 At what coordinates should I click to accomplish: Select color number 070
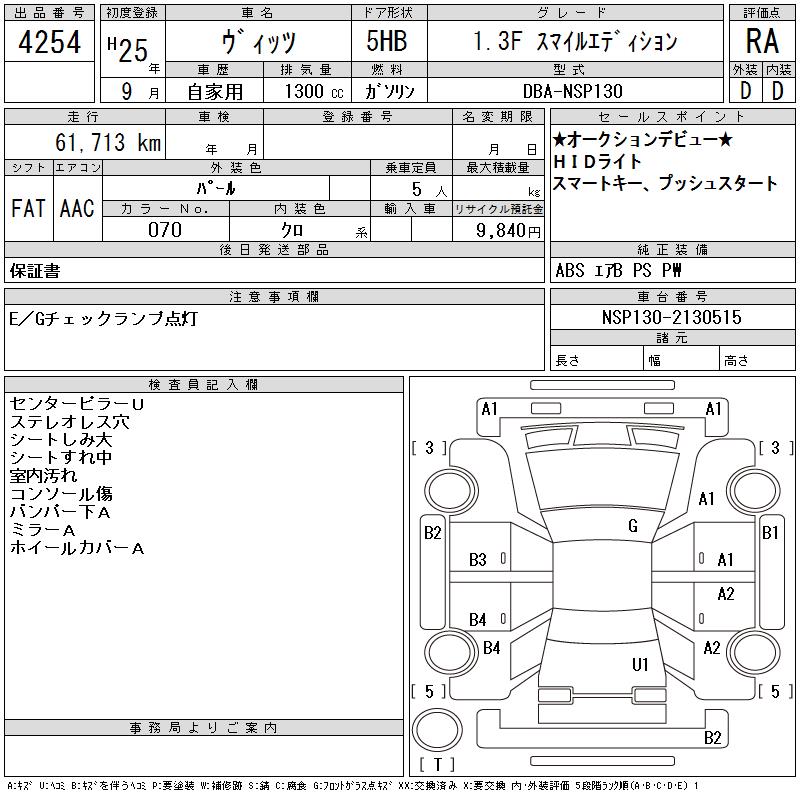(x=165, y=230)
